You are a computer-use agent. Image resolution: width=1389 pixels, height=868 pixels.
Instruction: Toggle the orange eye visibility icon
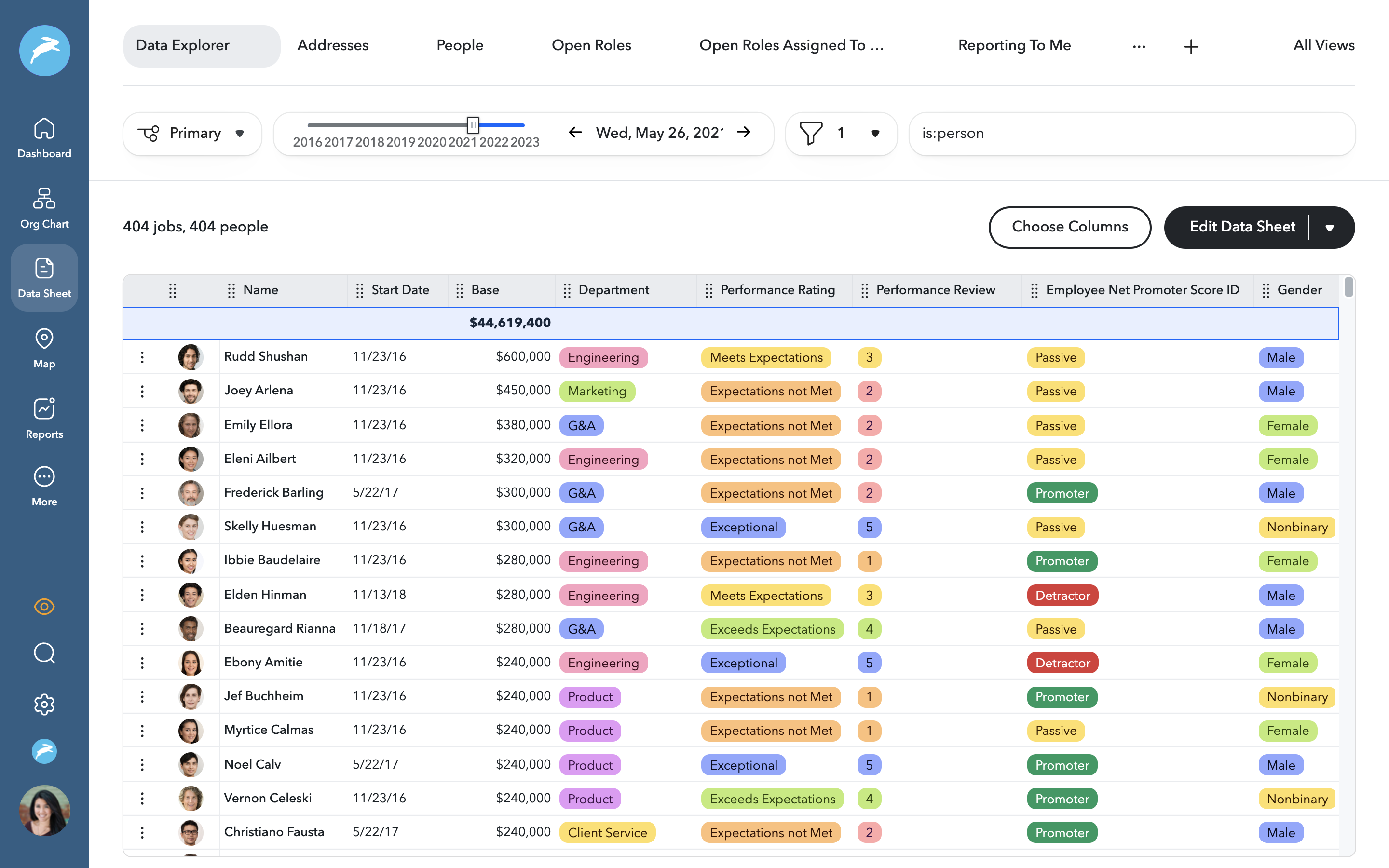pos(44,606)
